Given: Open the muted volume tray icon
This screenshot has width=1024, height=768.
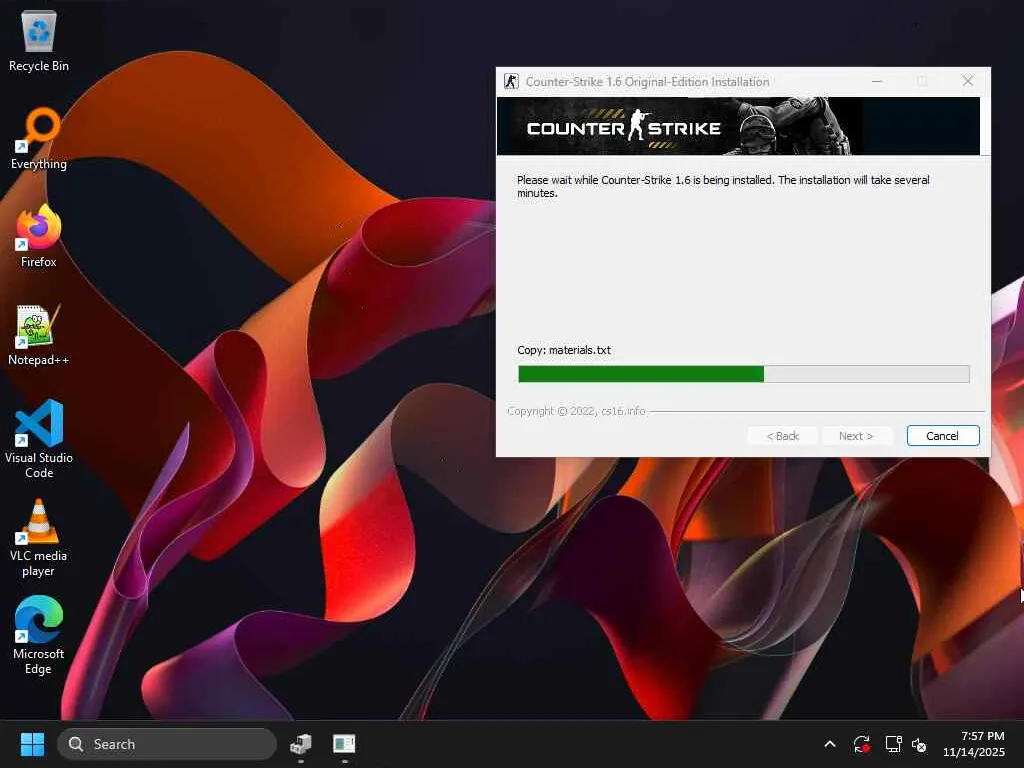Looking at the screenshot, I should (920, 744).
